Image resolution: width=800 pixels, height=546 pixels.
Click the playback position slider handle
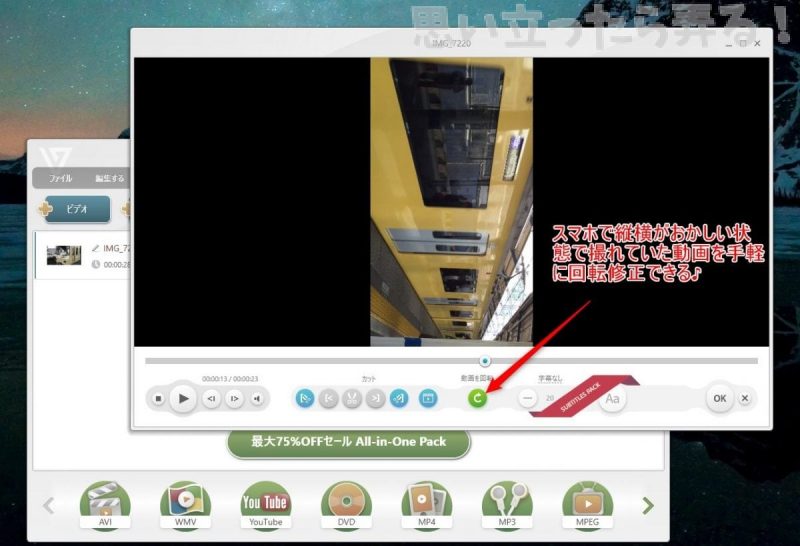[x=485, y=361]
